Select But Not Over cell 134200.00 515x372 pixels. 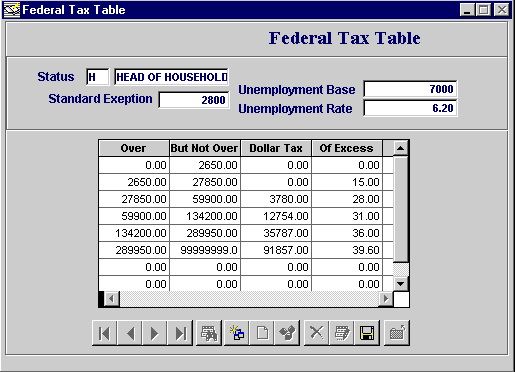[x=205, y=216]
